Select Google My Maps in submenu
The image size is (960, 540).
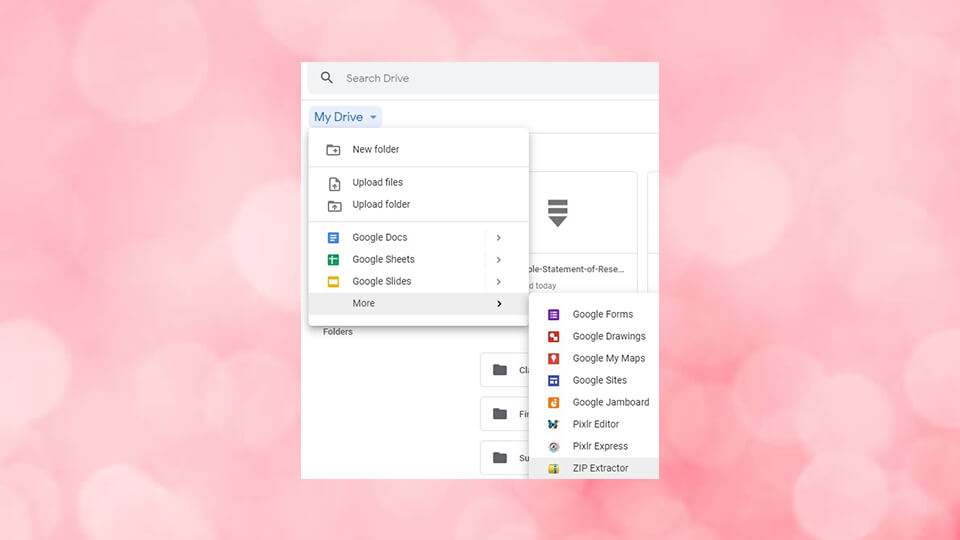pyautogui.click(x=594, y=358)
